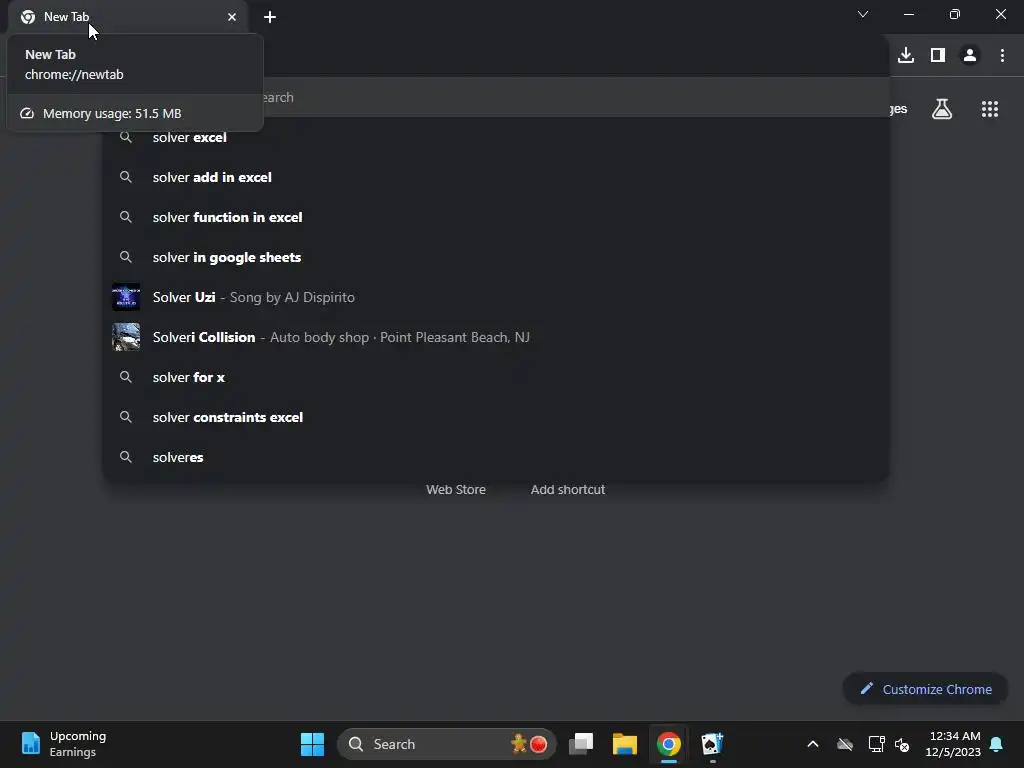Viewport: 1024px width, 768px height.
Task: Toggle the side panel icon
Action: 938,56
